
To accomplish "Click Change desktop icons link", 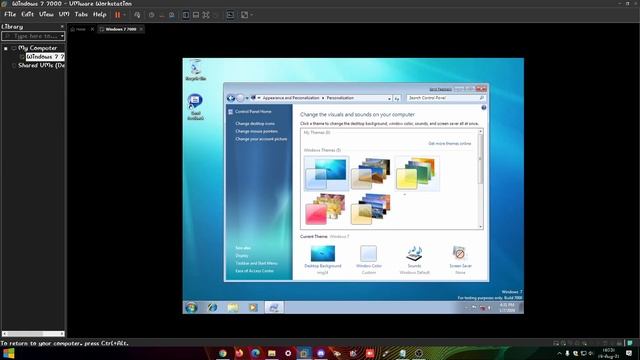I will coord(255,124).
